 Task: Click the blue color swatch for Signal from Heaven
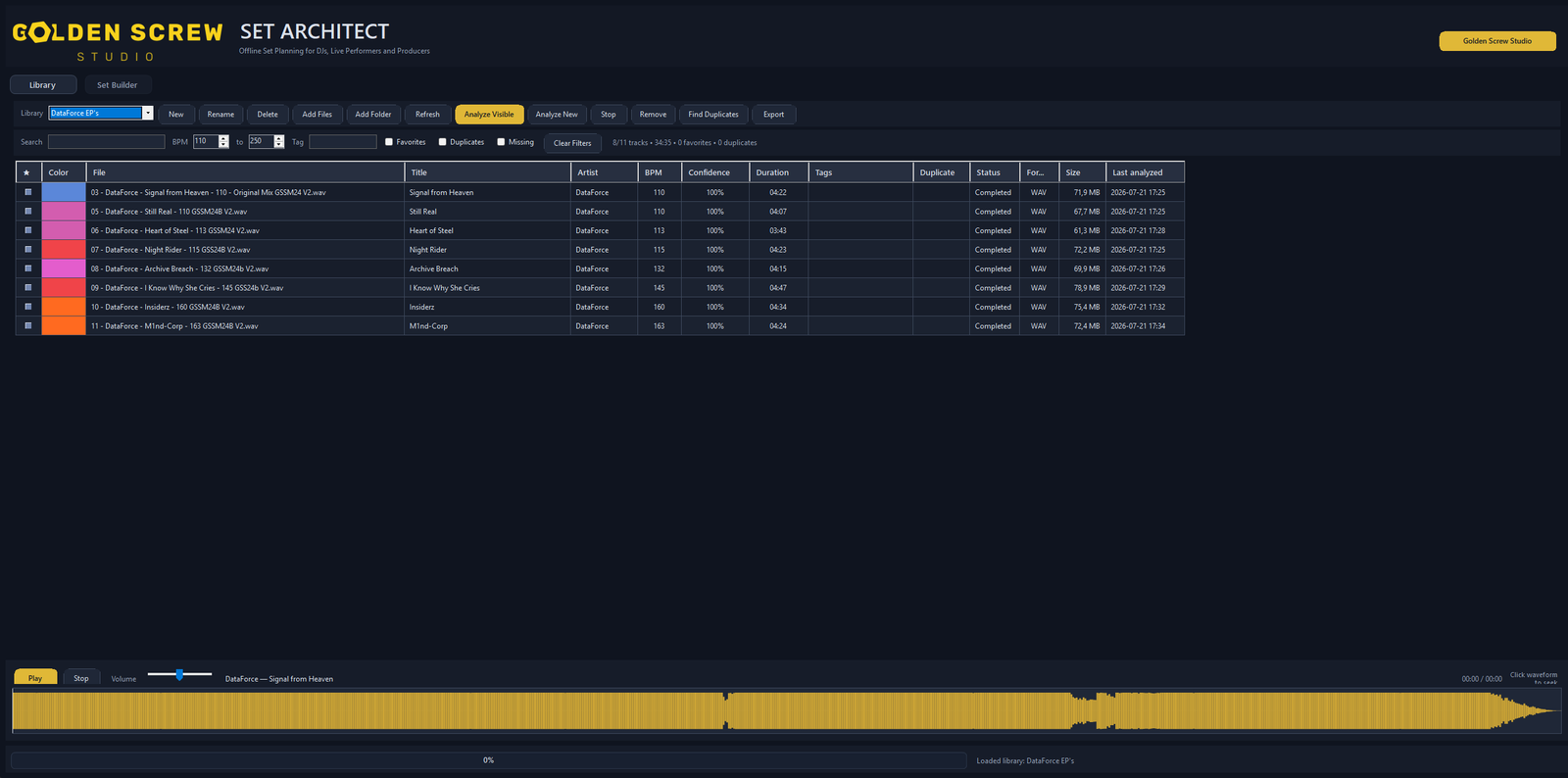pyautogui.click(x=64, y=192)
